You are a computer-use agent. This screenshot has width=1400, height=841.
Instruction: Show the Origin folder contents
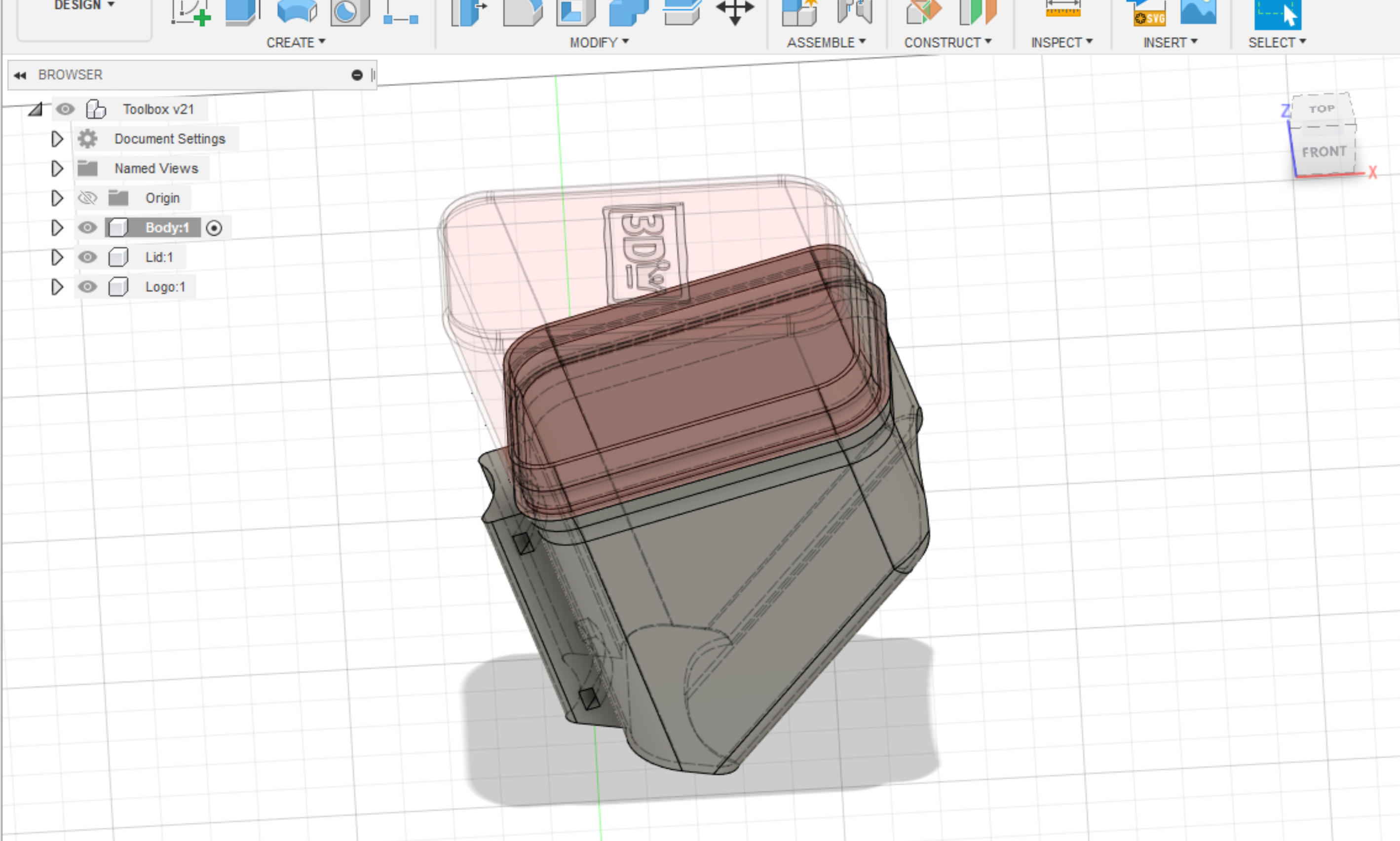[57, 197]
